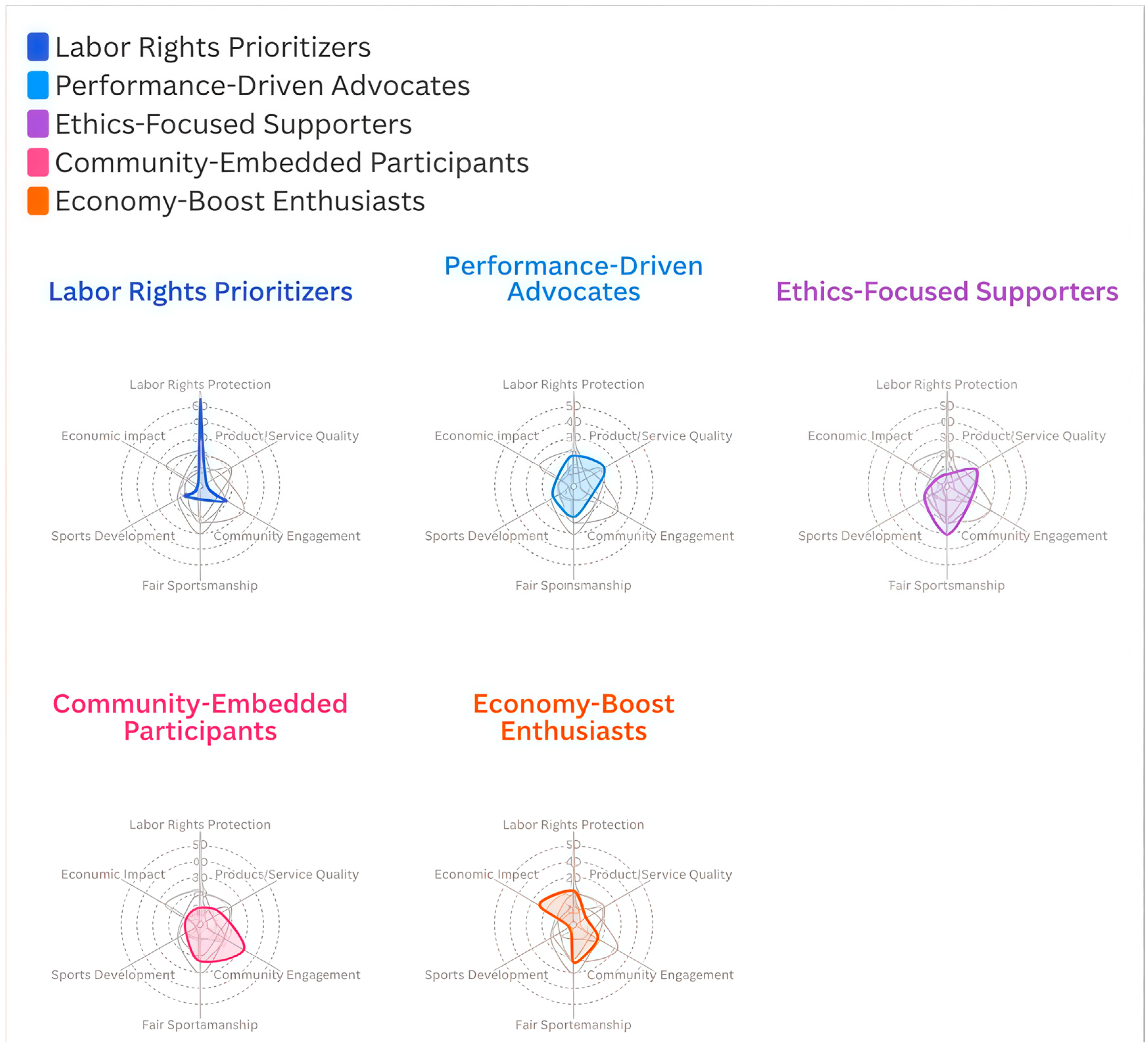Click the light blue Performance-Driven Advocates legend swatch

coord(37,85)
